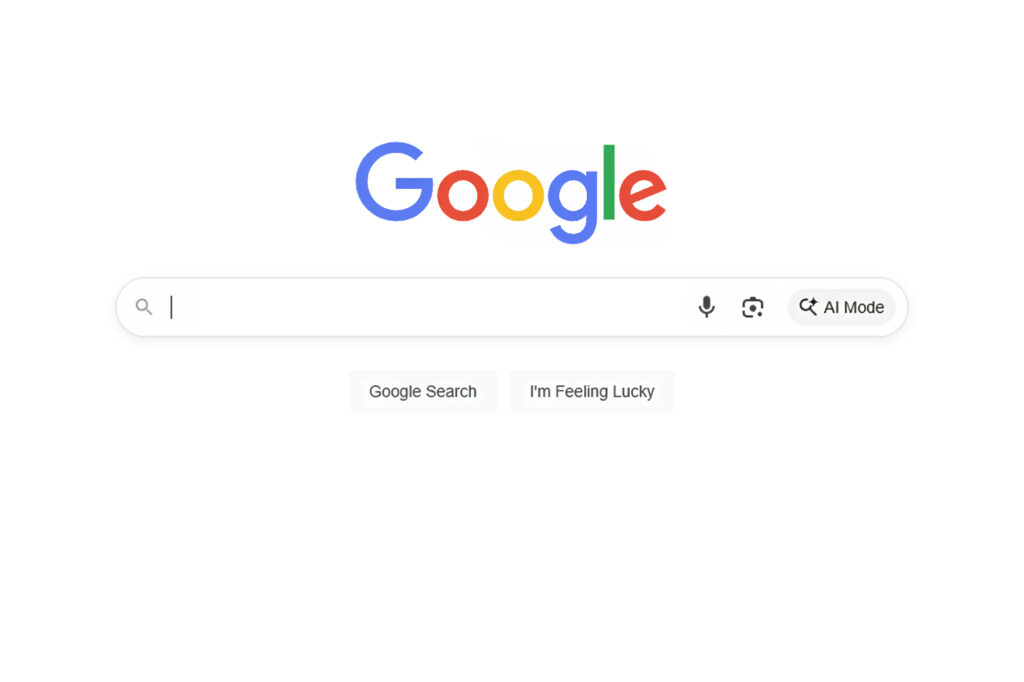
Task: Click the sparkle search icon in AI Mode
Action: (808, 306)
